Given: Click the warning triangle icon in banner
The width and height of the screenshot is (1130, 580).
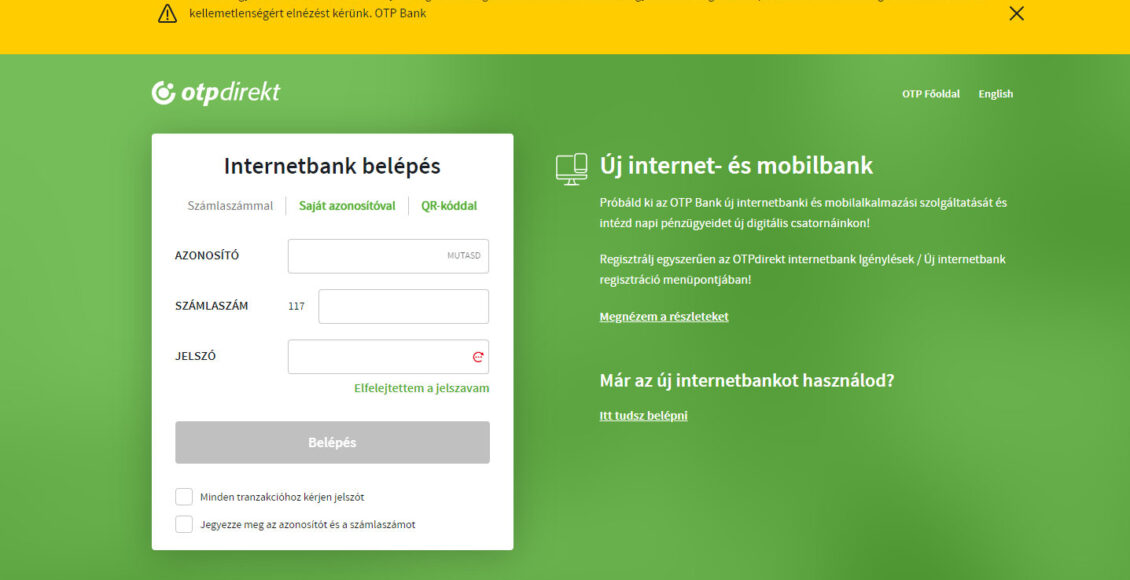Looking at the screenshot, I should pos(167,14).
